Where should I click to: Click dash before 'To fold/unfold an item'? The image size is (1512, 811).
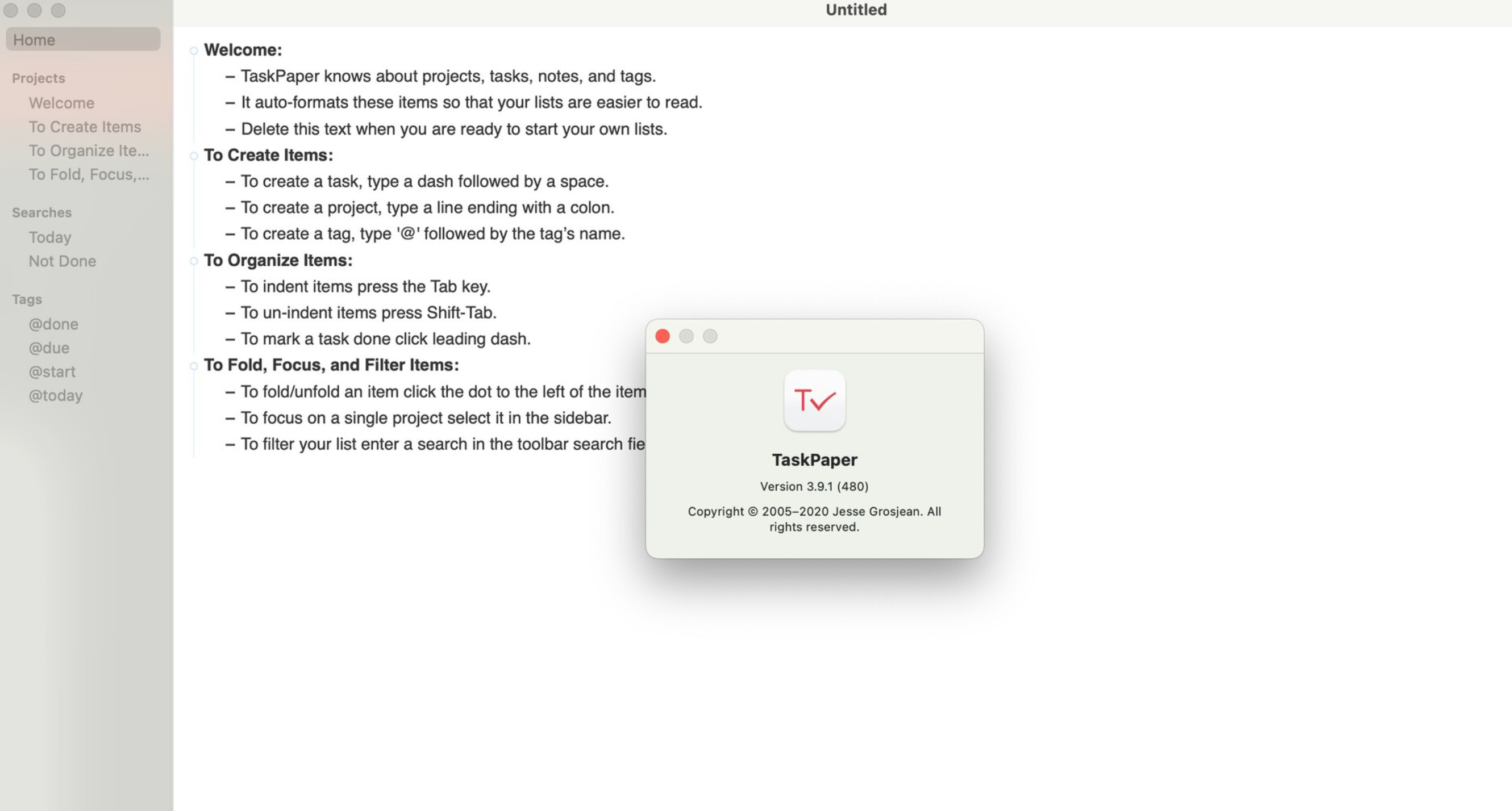point(230,392)
